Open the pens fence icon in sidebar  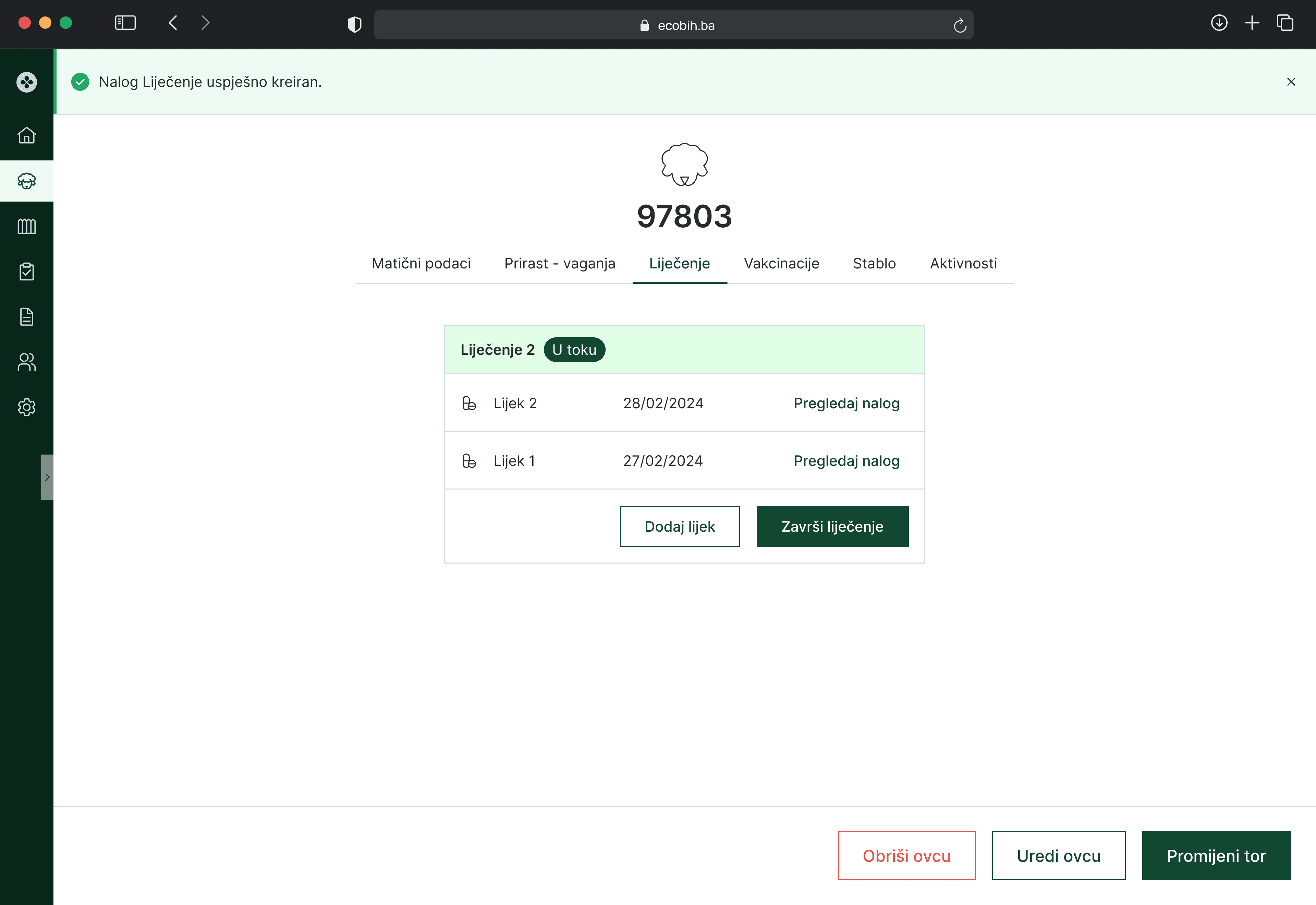[x=27, y=226]
